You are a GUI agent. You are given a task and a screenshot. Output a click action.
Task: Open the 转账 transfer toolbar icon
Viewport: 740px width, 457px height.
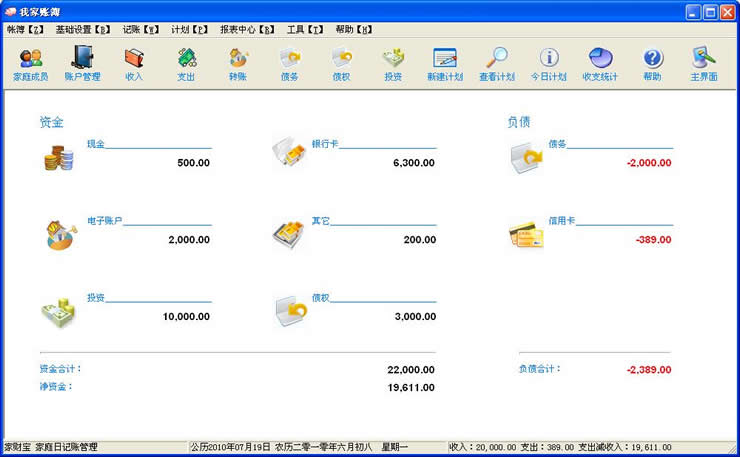tap(238, 64)
